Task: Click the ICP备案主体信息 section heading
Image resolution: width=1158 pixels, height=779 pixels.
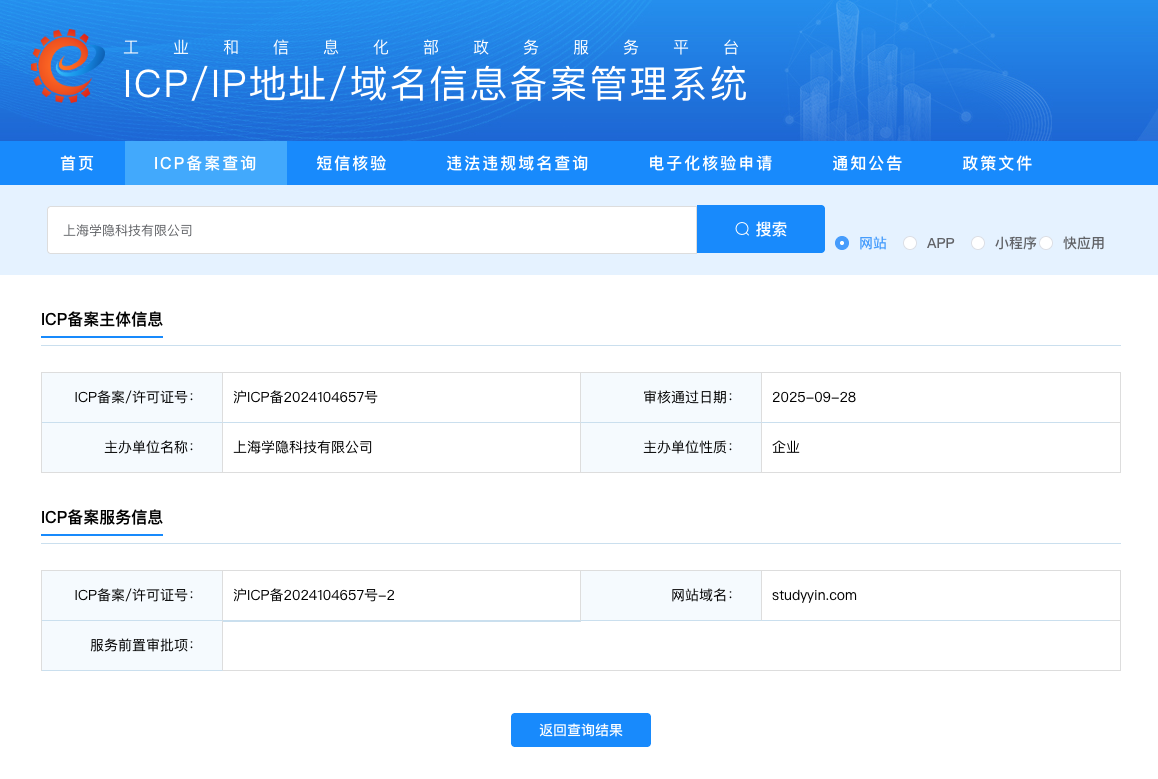Action: click(102, 319)
